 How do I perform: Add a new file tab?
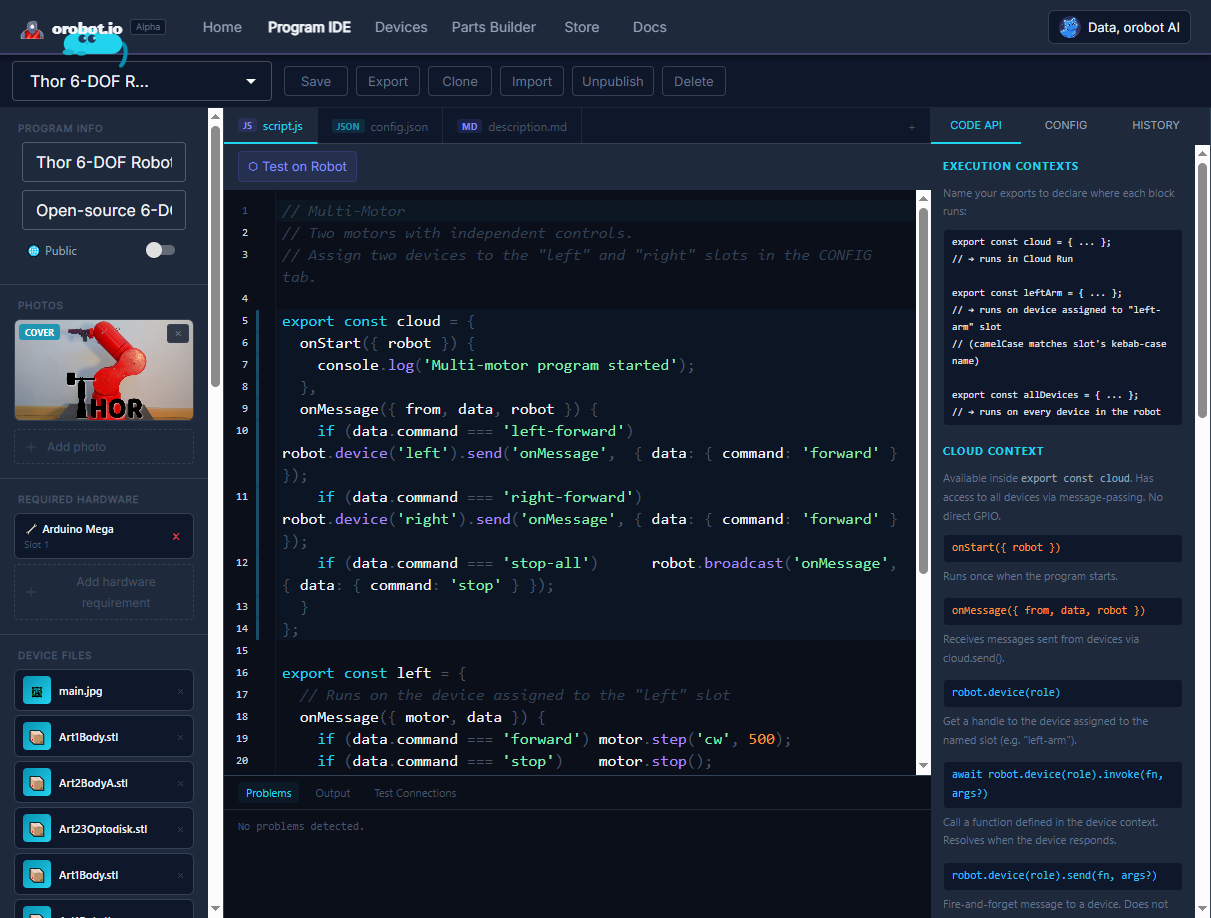(911, 128)
